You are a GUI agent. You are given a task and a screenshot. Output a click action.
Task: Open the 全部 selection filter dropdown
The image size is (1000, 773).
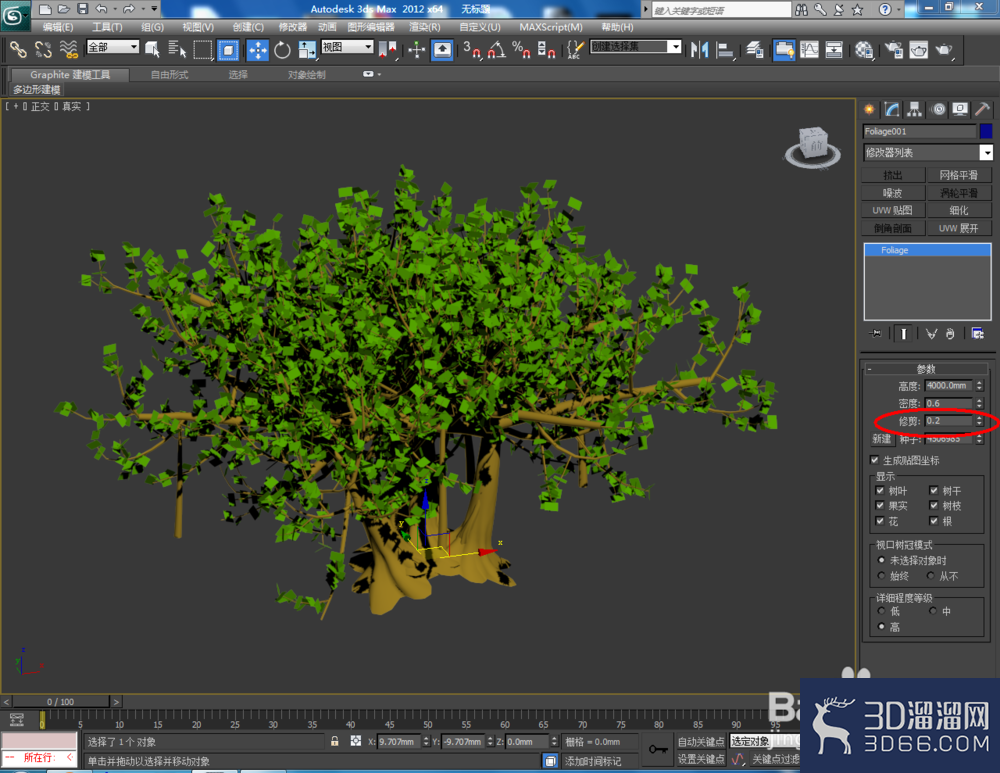coord(113,47)
